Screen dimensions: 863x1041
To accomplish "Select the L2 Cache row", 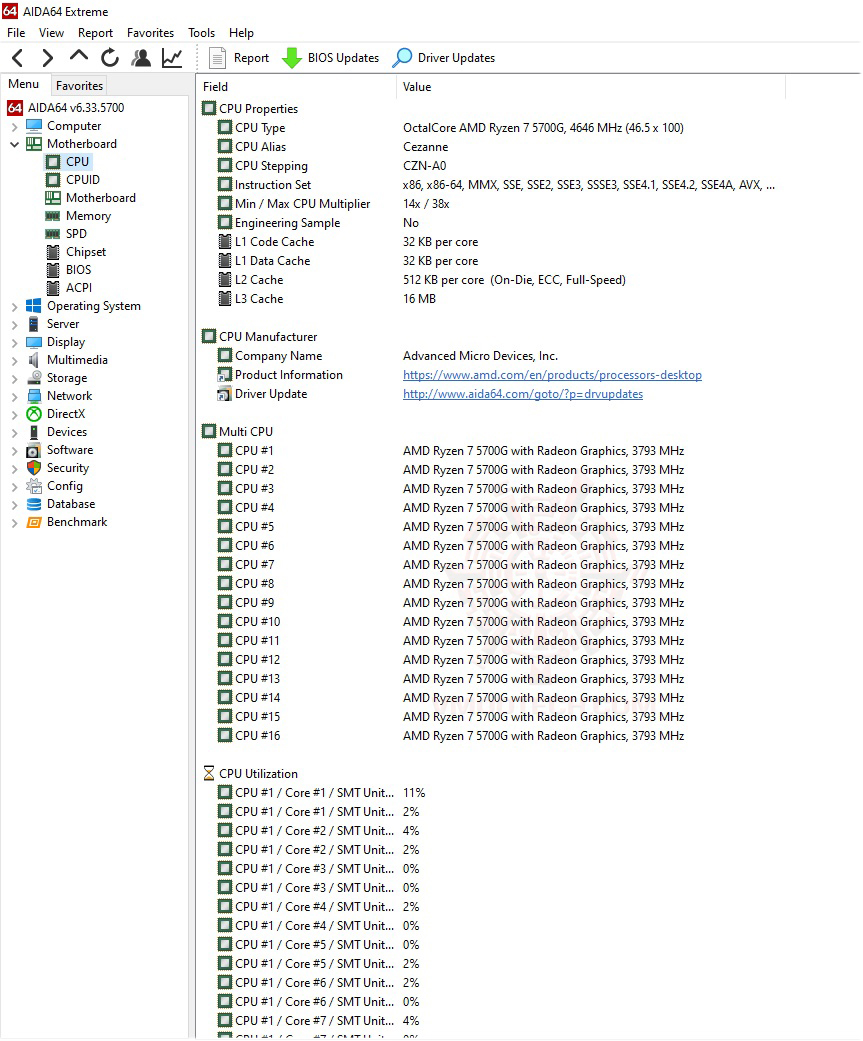I will click(490, 280).
